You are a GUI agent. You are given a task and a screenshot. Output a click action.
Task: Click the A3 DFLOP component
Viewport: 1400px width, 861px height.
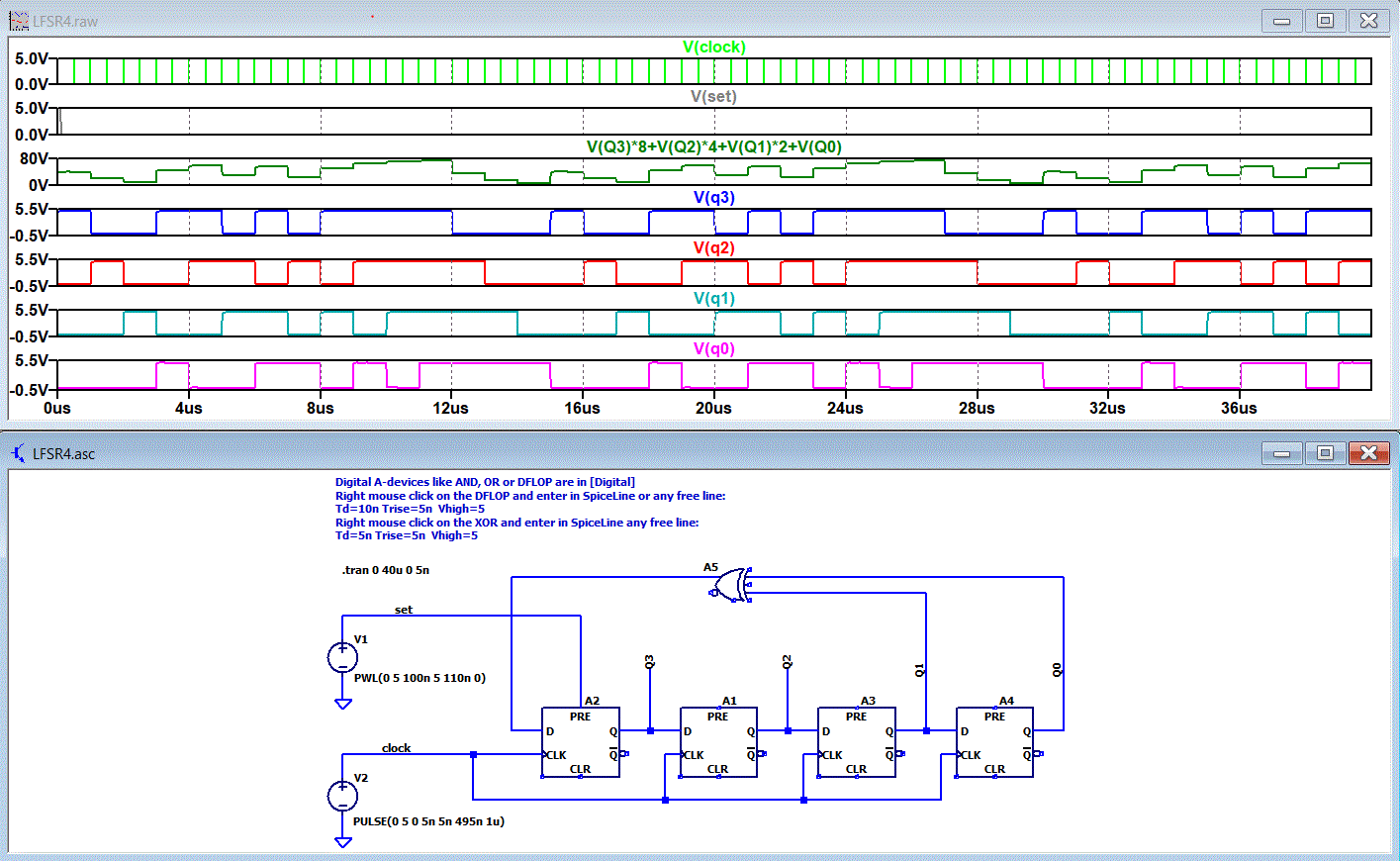point(857,742)
